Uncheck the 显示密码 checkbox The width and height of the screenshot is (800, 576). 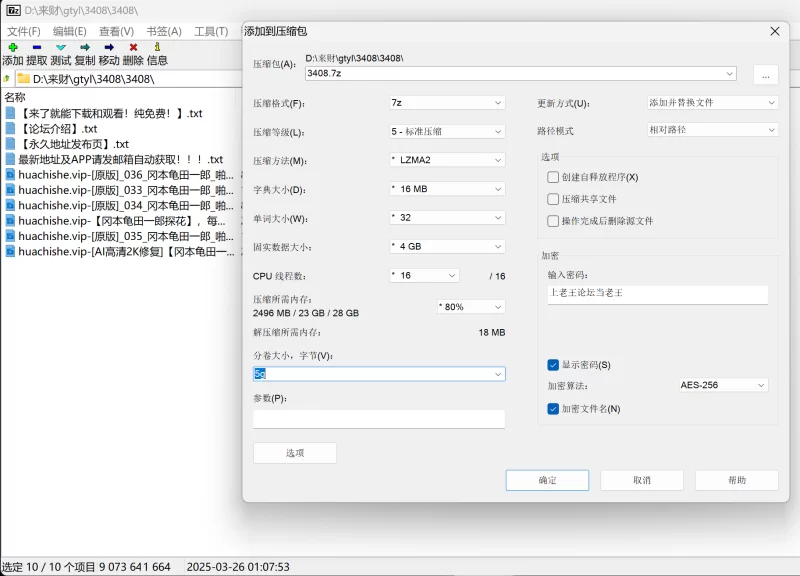[x=553, y=365]
